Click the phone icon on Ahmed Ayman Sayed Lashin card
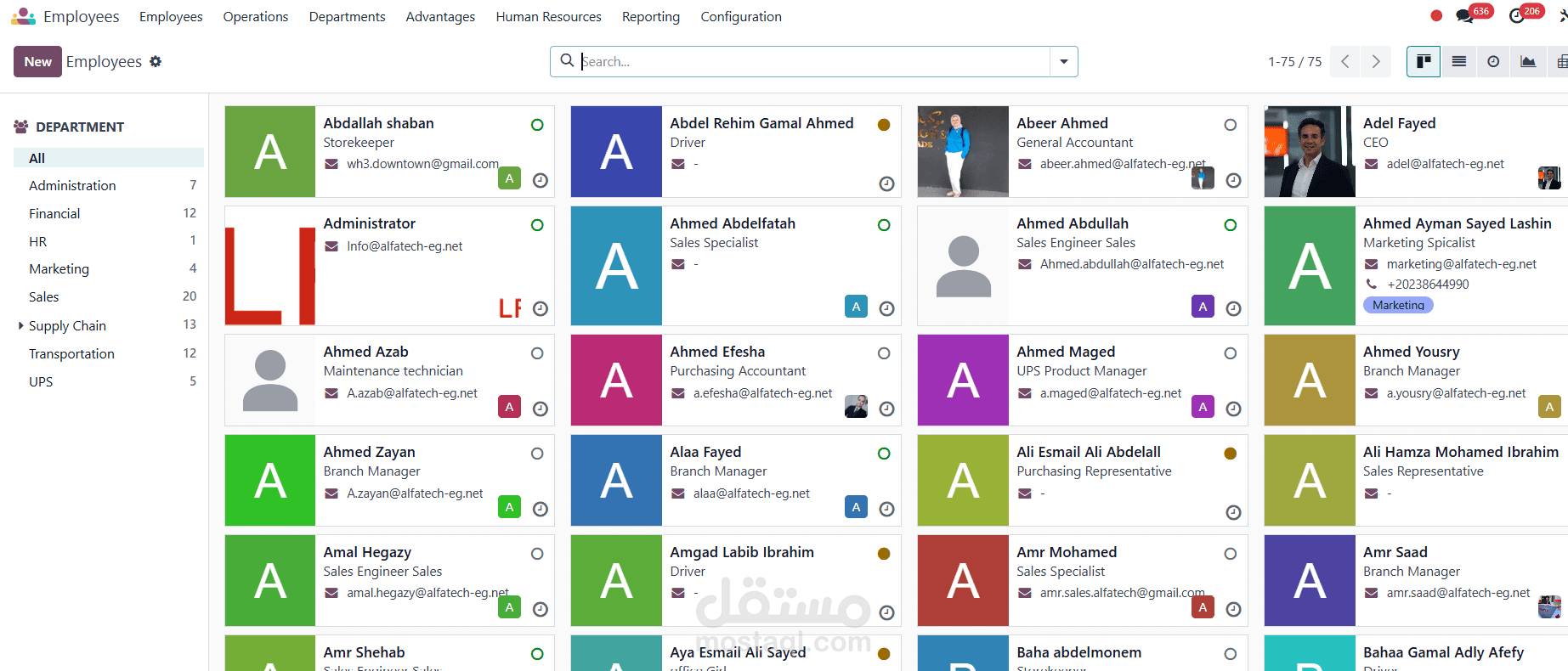The height and width of the screenshot is (671, 1568). point(1371,284)
